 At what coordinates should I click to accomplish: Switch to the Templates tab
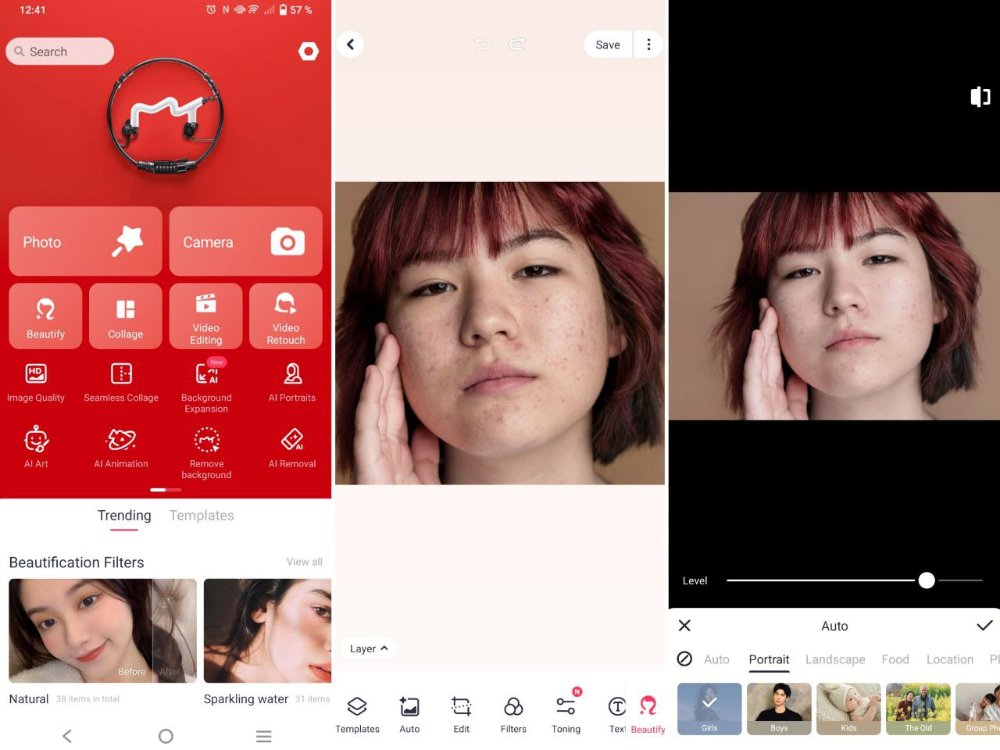click(201, 515)
